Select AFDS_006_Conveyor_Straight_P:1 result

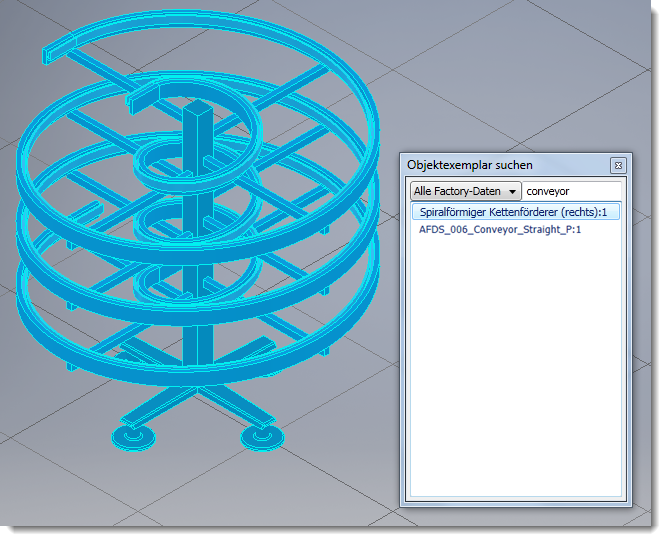(x=500, y=230)
